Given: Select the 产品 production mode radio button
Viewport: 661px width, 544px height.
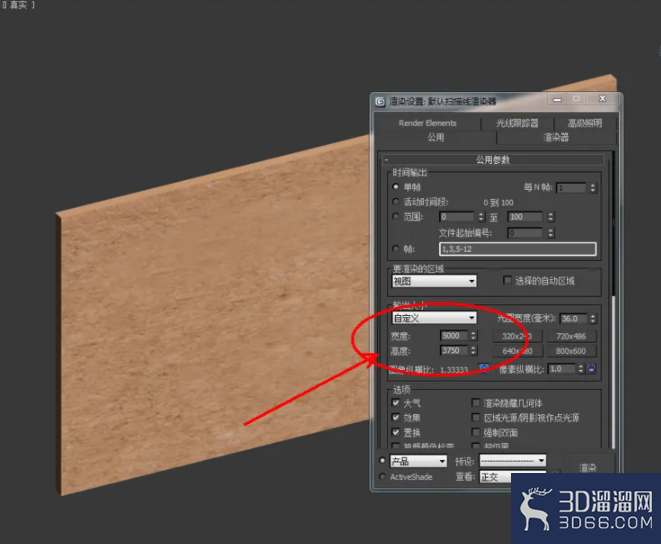Looking at the screenshot, I should point(382,460).
